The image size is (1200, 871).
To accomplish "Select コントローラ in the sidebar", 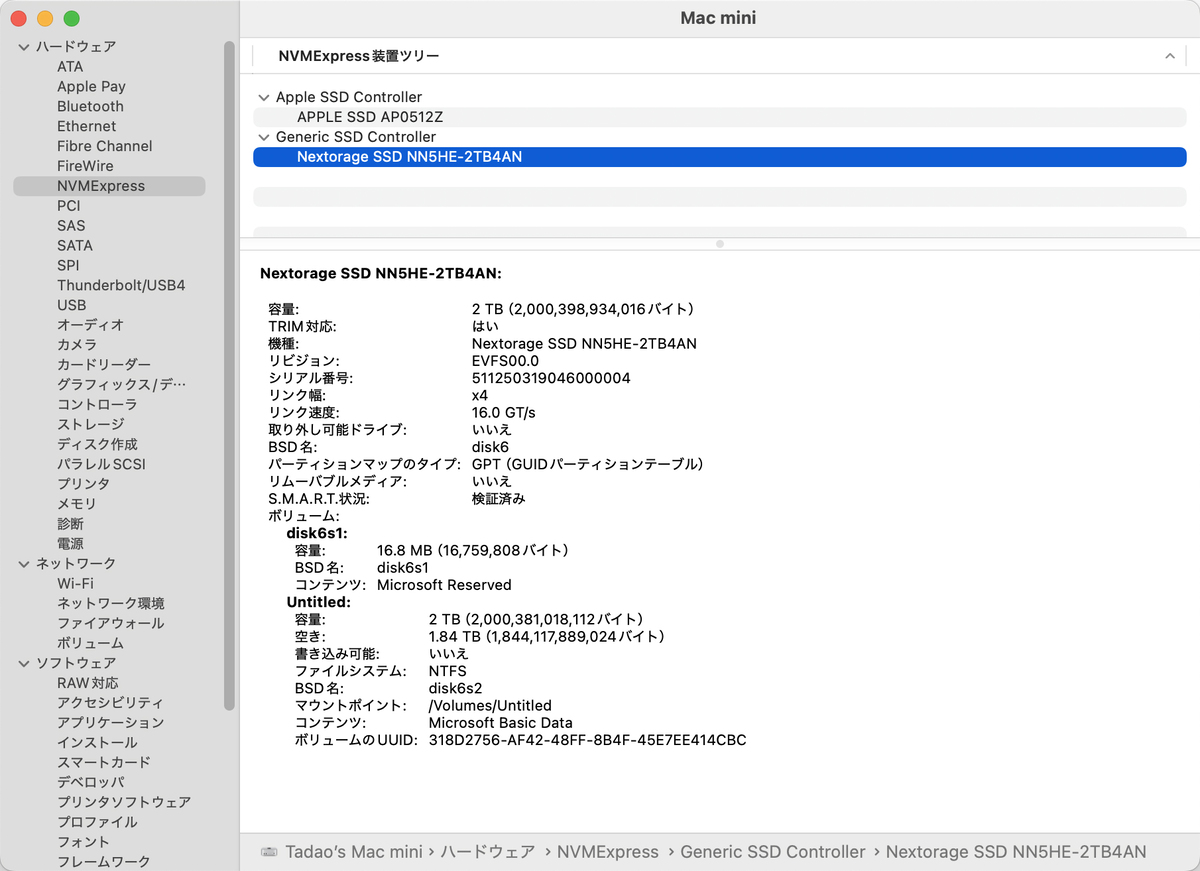I will (97, 405).
